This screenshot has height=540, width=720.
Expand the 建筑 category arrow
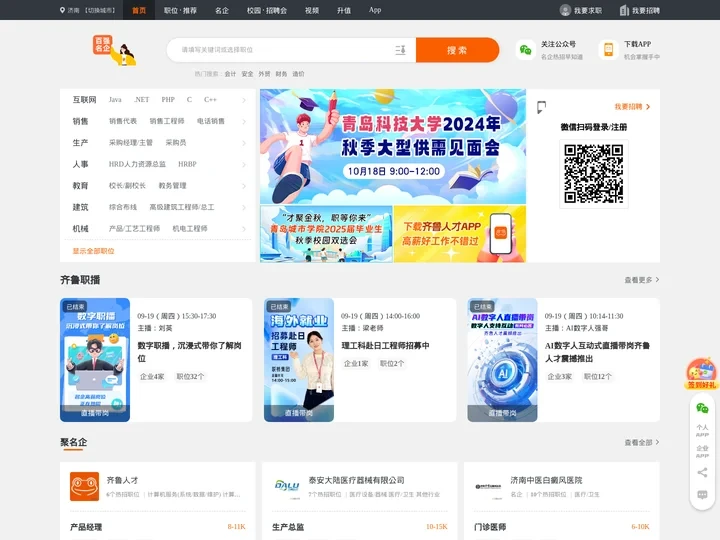tap(244, 208)
